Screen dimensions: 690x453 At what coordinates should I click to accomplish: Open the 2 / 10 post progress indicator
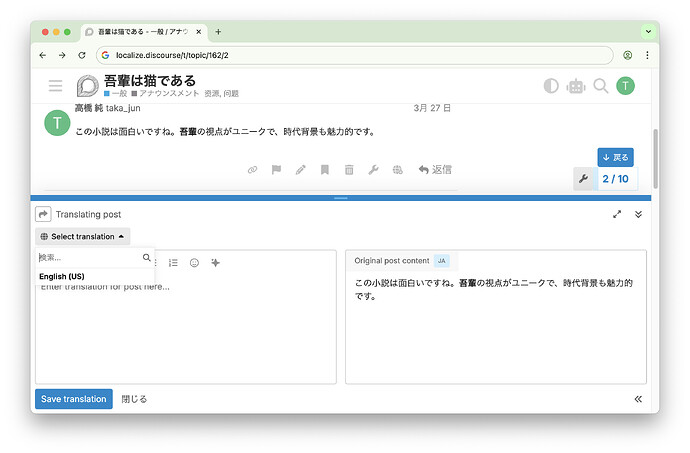click(616, 179)
